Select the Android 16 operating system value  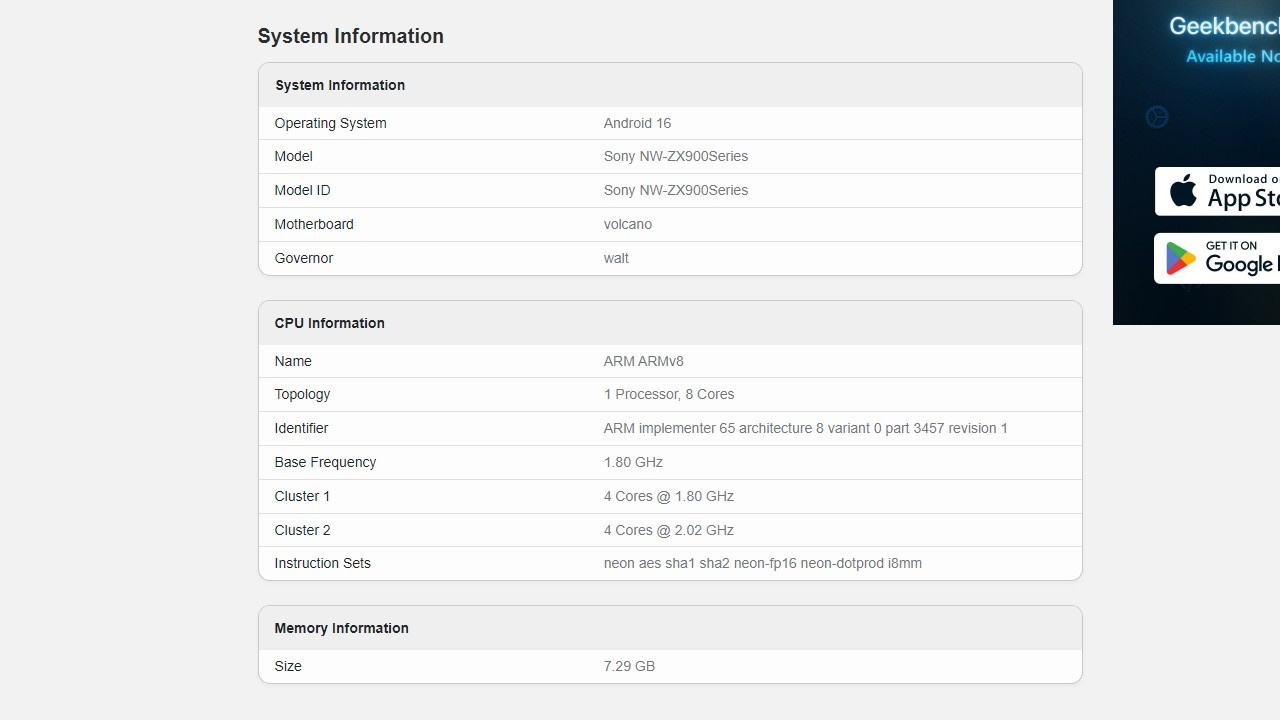click(637, 123)
